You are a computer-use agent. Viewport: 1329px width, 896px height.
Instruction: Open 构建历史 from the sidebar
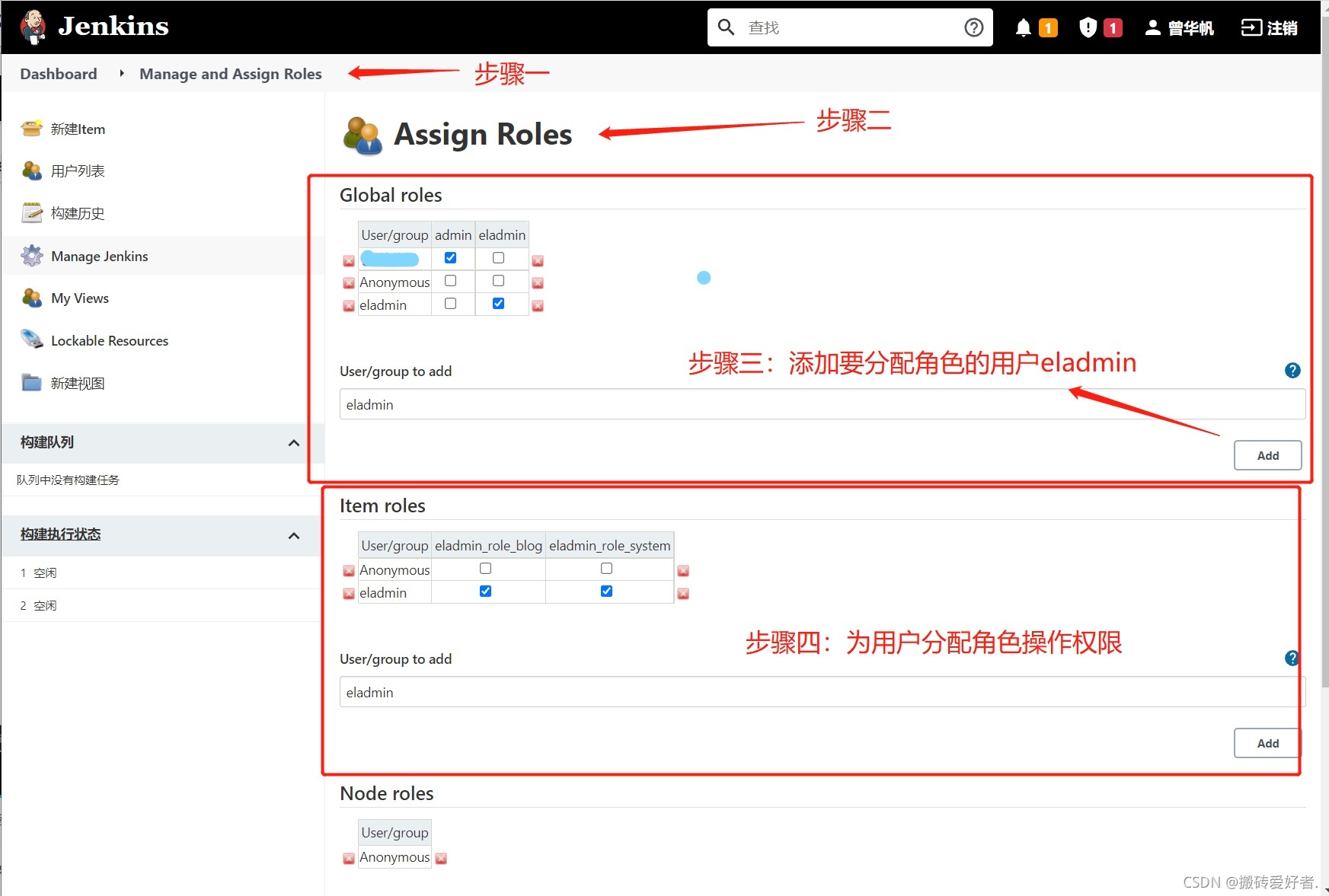(x=78, y=214)
